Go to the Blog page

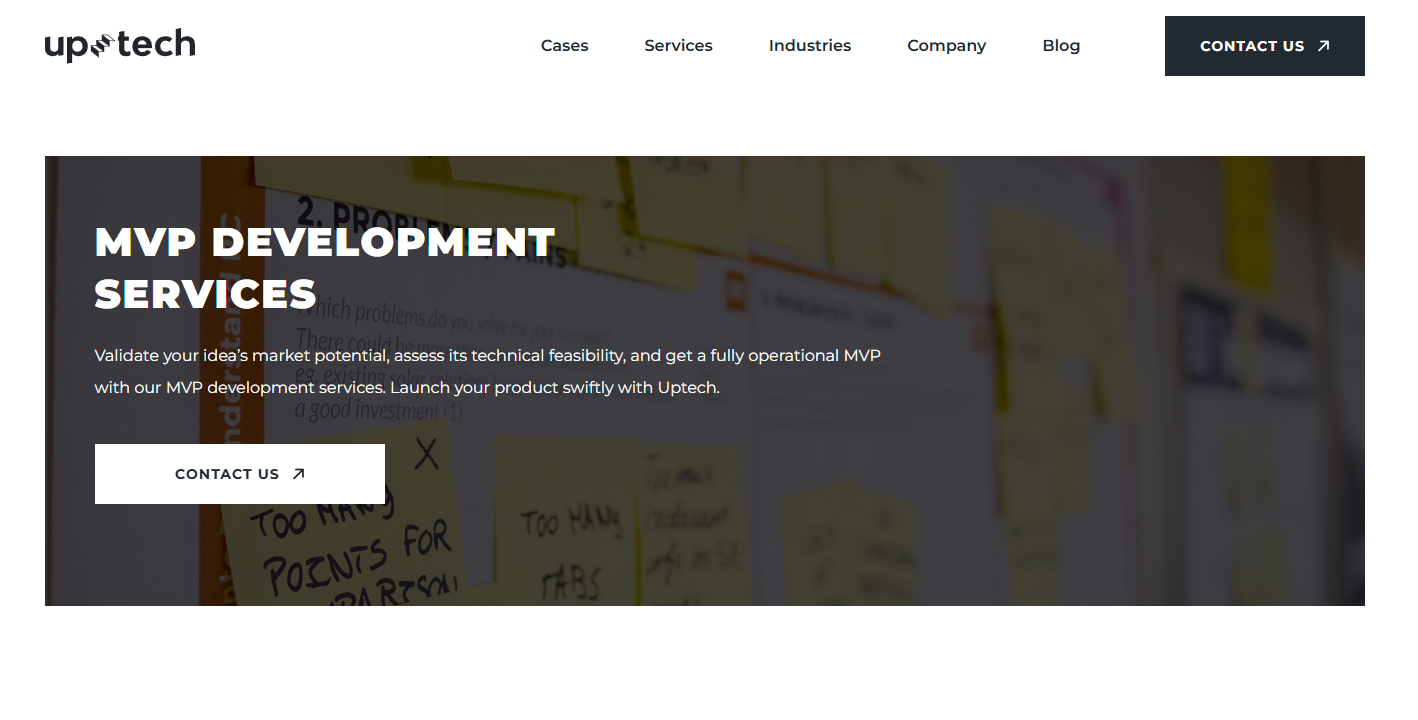coord(1061,46)
